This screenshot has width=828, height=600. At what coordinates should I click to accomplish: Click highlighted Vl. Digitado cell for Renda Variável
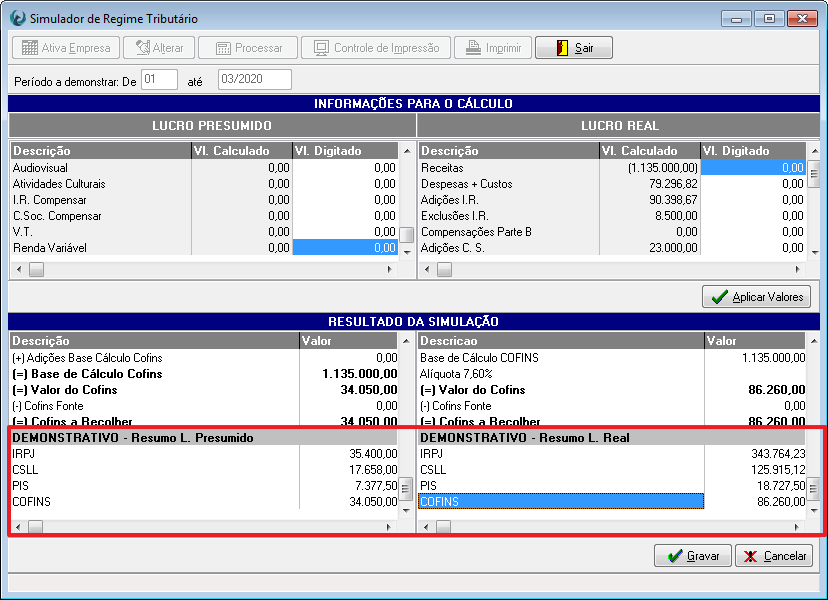pos(345,248)
